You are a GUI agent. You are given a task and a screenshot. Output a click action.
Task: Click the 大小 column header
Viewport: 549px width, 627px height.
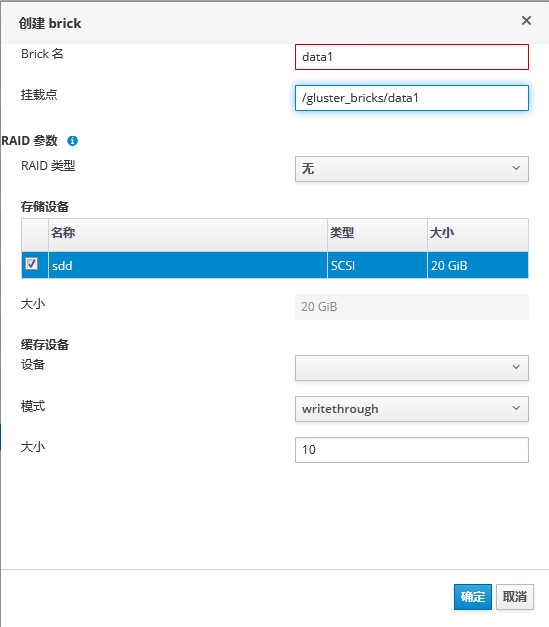pos(478,235)
